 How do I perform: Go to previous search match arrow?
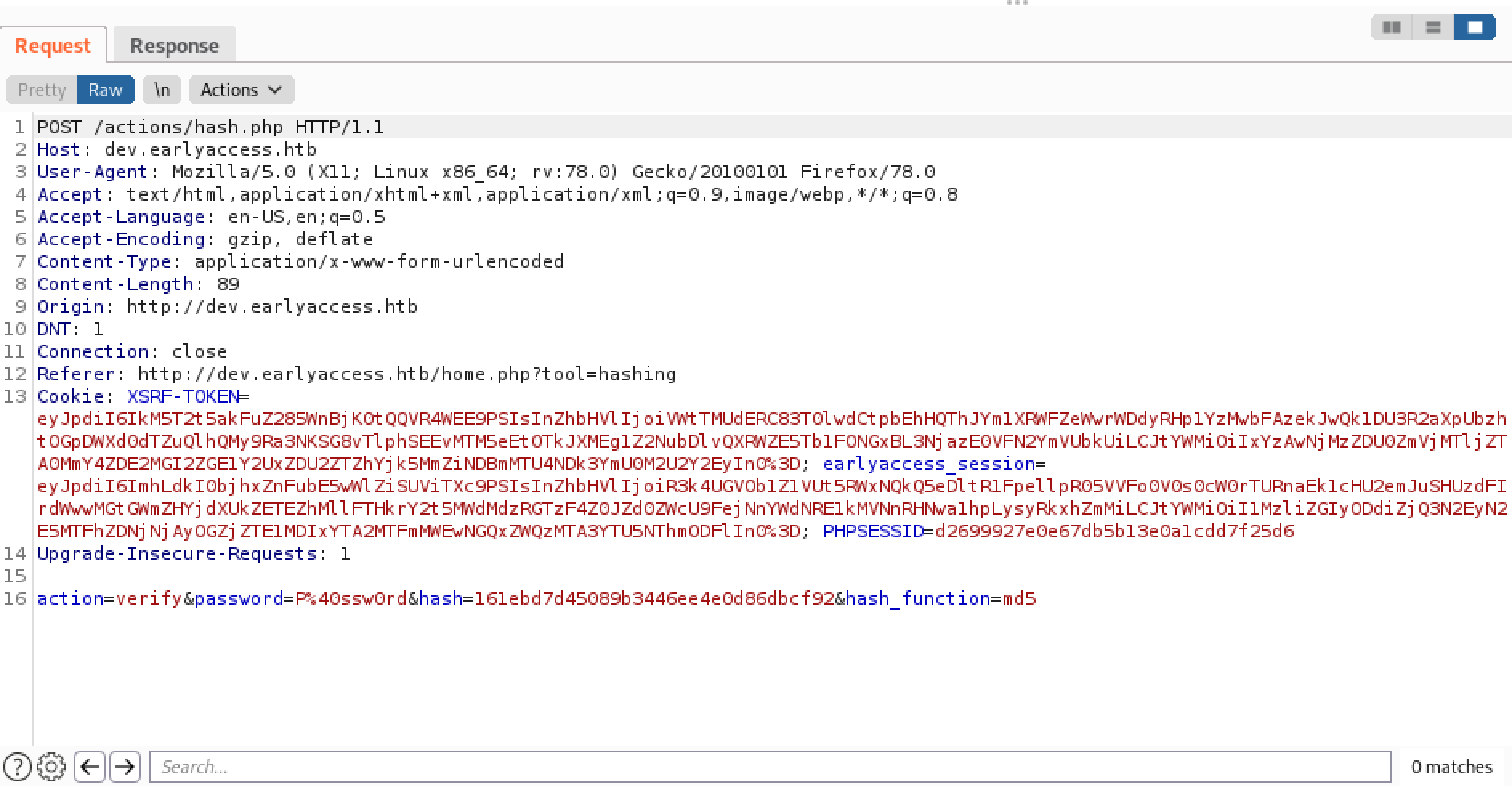pos(90,767)
